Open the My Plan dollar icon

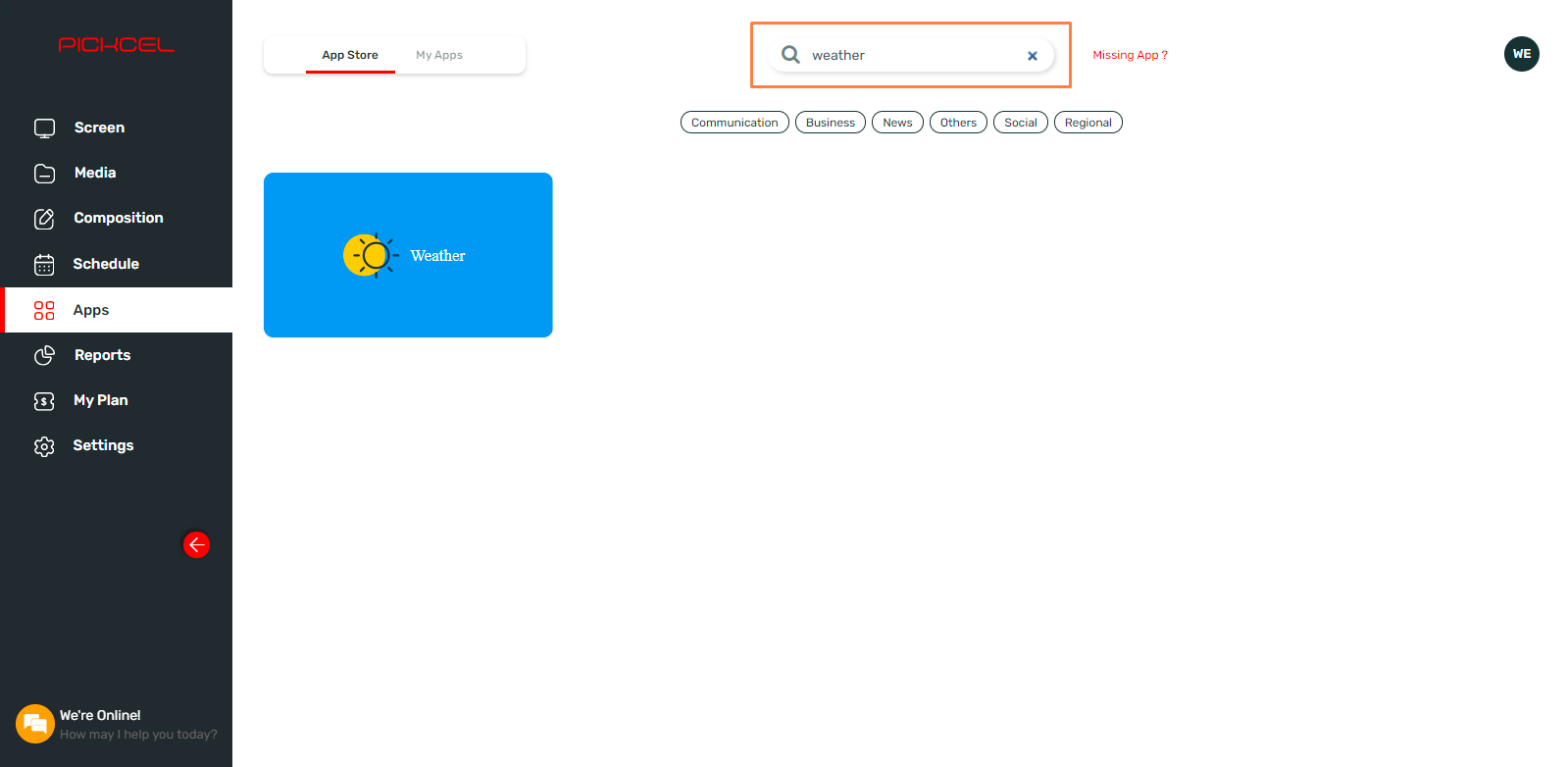[x=44, y=401]
